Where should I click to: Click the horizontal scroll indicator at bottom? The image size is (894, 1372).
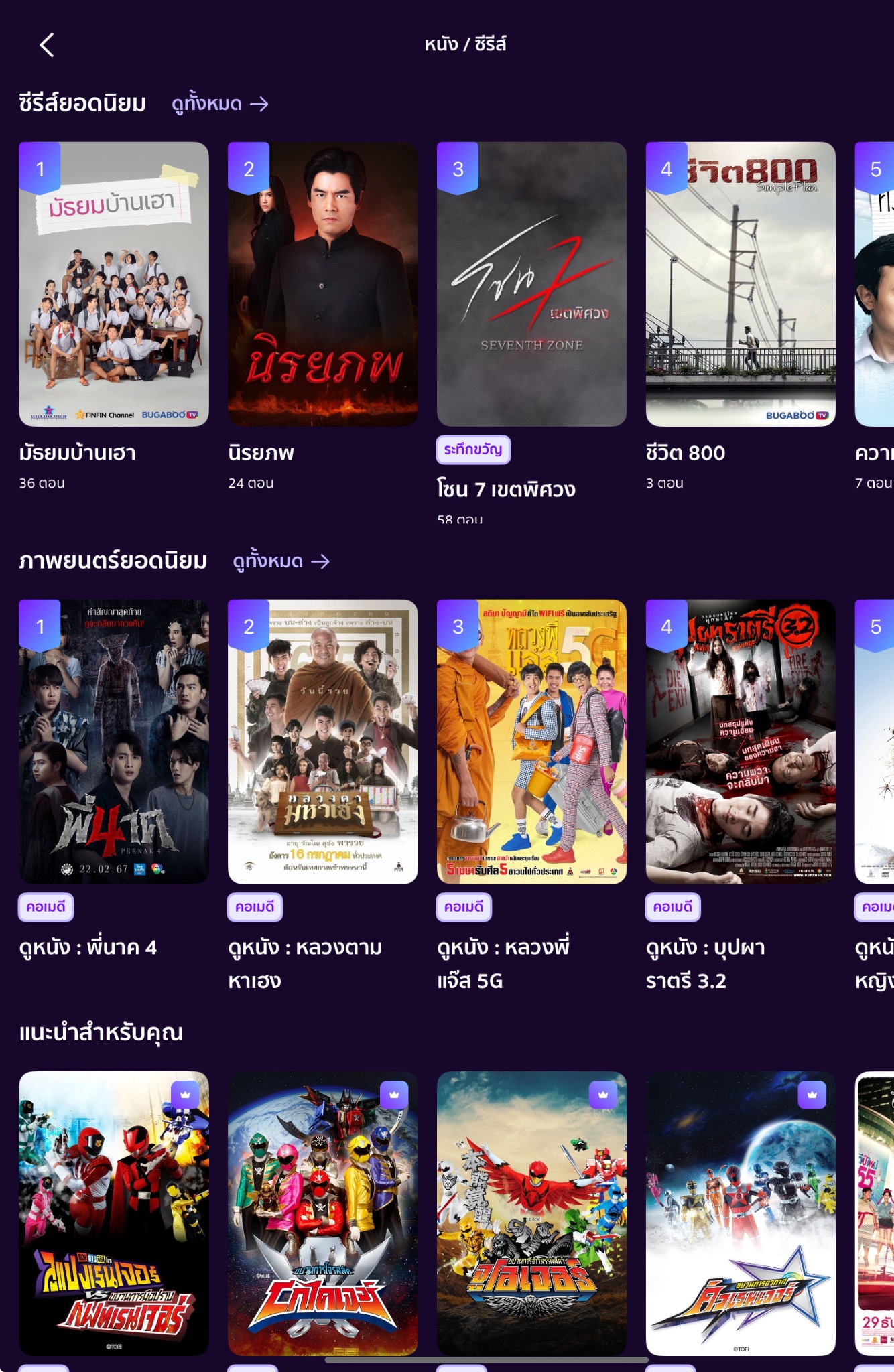click(x=487, y=1360)
